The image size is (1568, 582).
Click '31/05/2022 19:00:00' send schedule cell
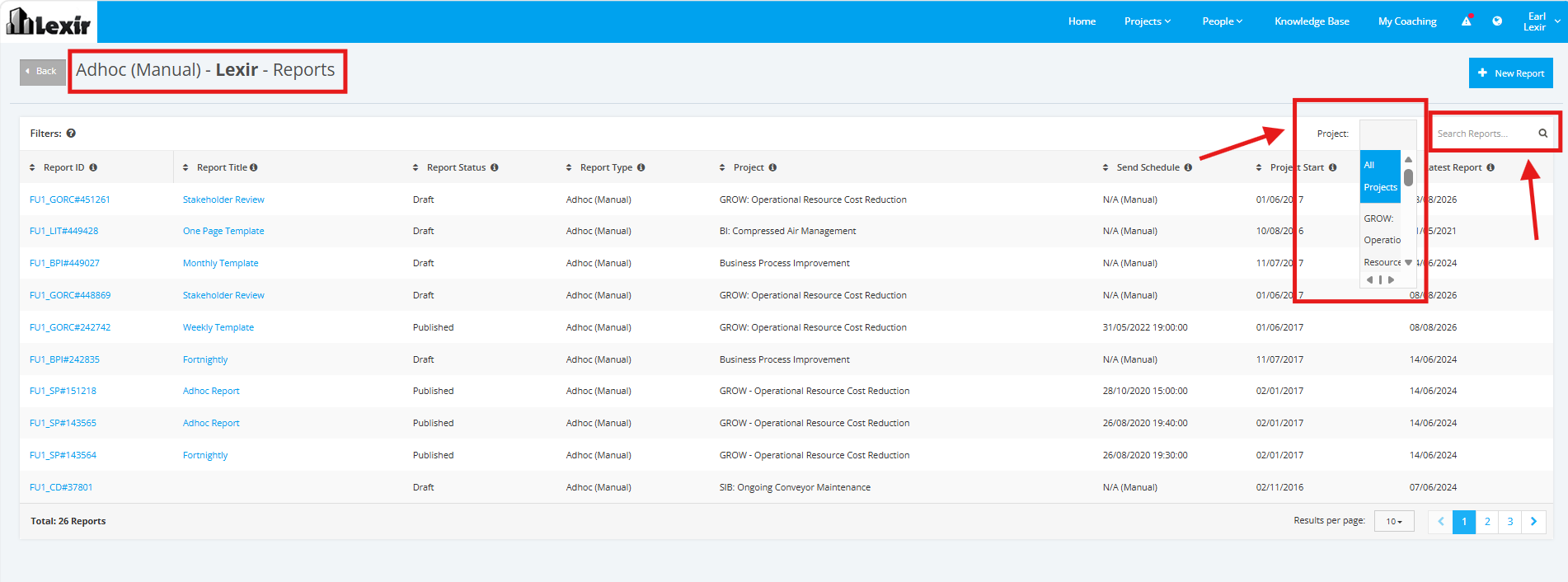(1145, 327)
